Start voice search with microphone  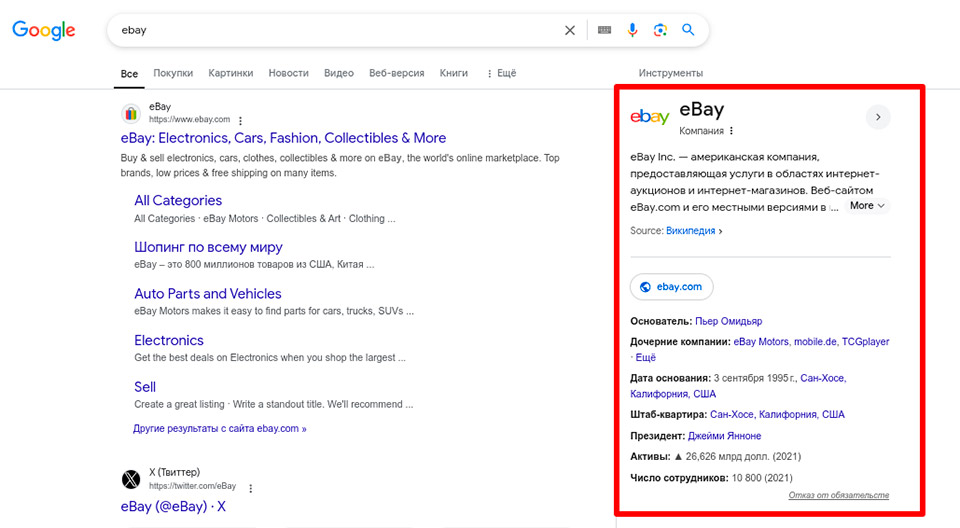point(632,30)
